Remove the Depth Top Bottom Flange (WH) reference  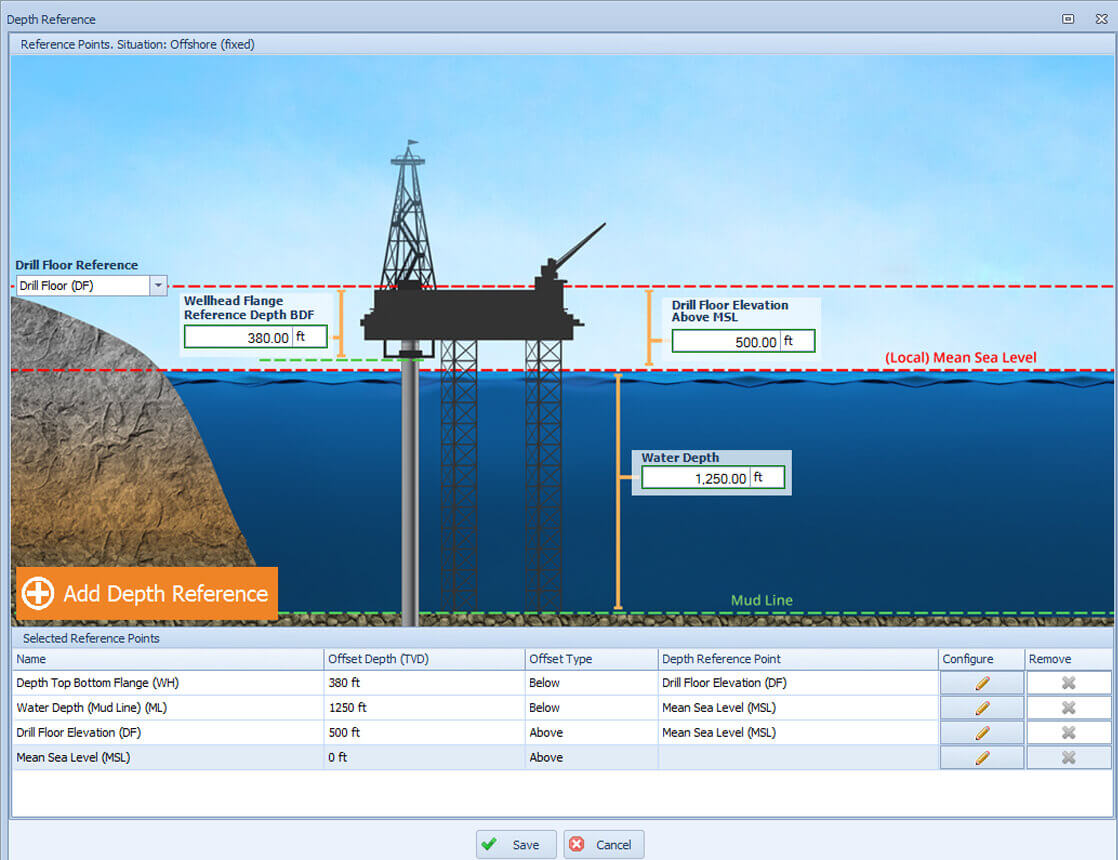point(1068,683)
